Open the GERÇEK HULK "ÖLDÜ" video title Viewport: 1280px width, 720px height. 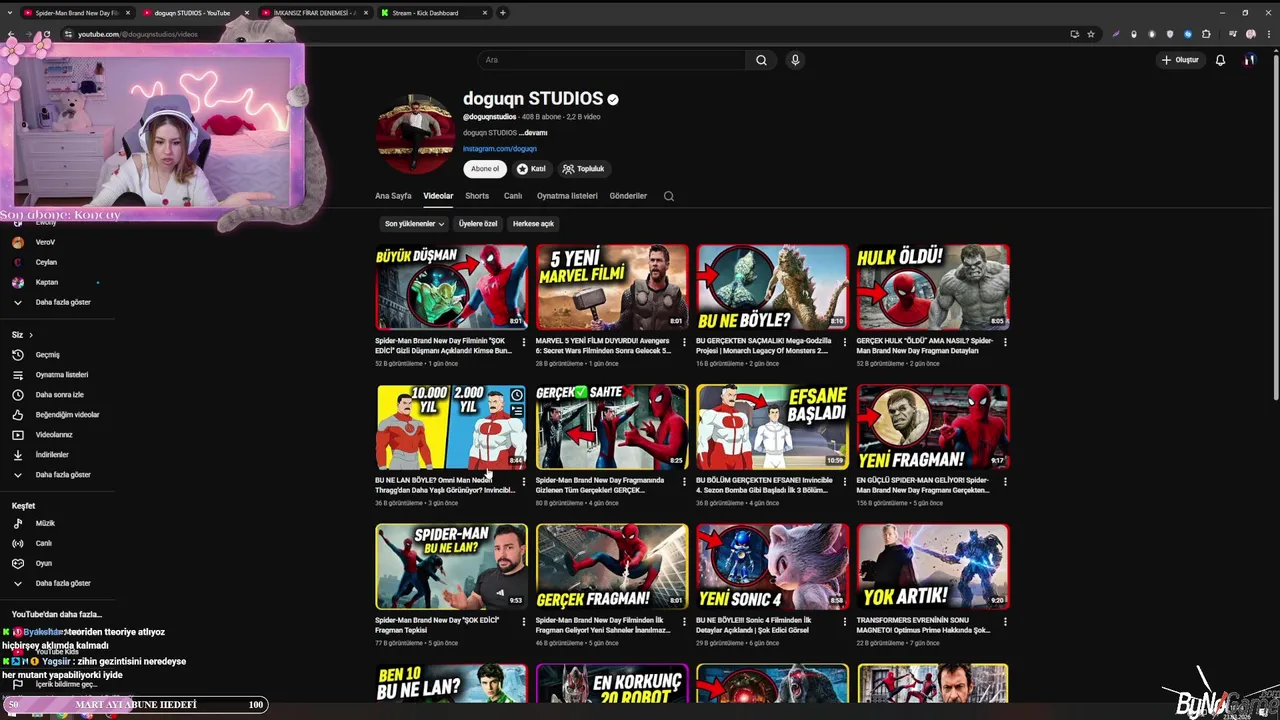pyautogui.click(x=925, y=345)
